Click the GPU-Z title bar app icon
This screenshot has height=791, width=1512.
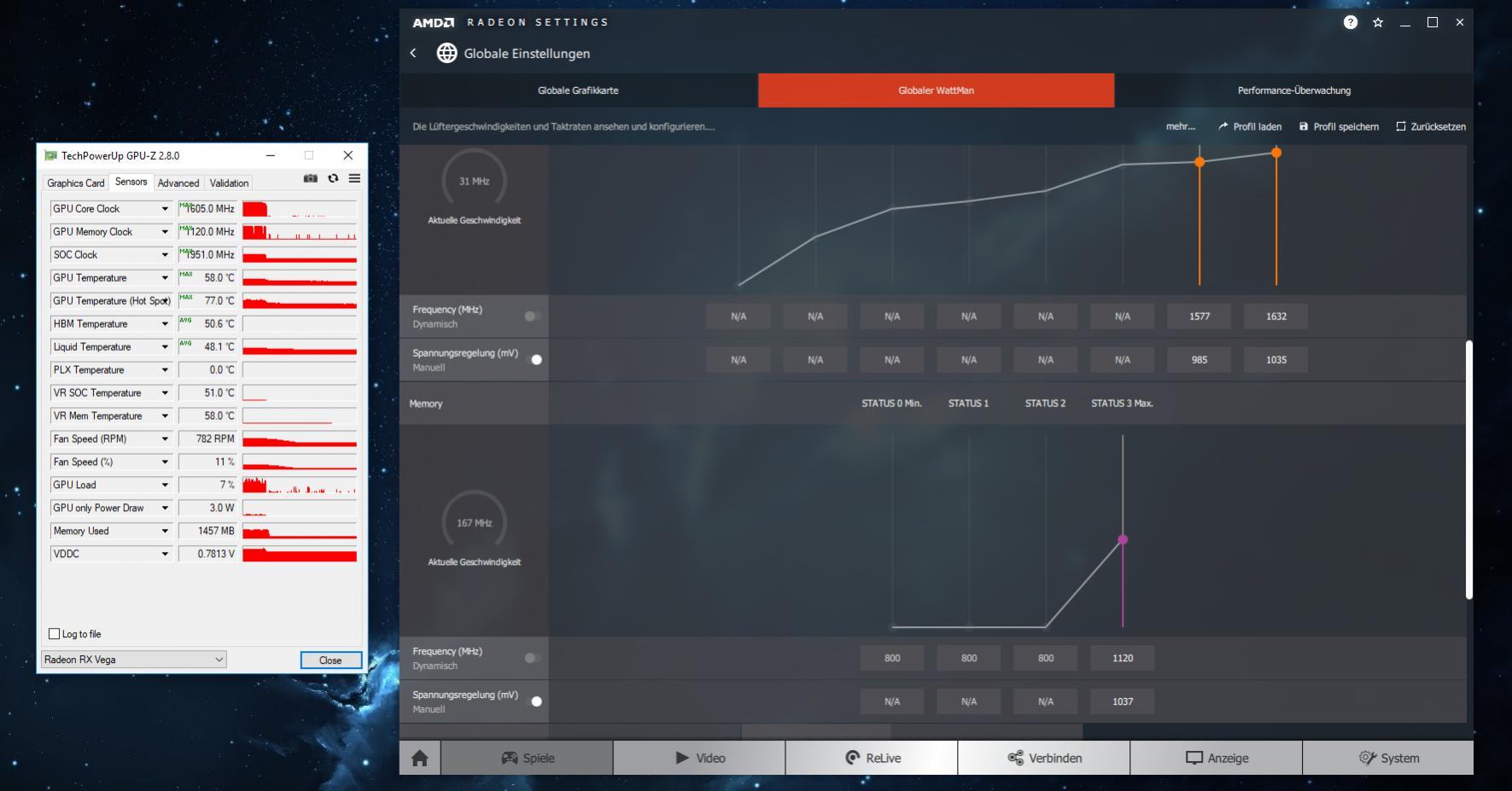50,155
